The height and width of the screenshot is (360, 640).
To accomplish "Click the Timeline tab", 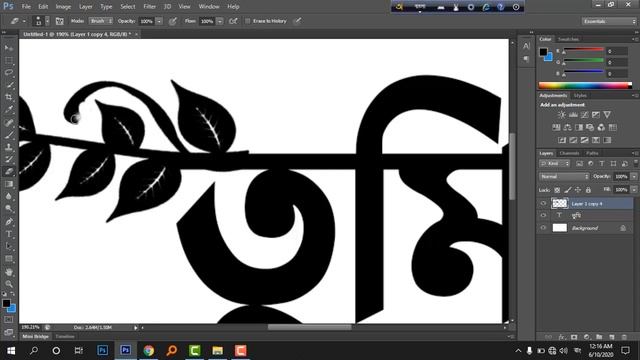I will [x=65, y=336].
